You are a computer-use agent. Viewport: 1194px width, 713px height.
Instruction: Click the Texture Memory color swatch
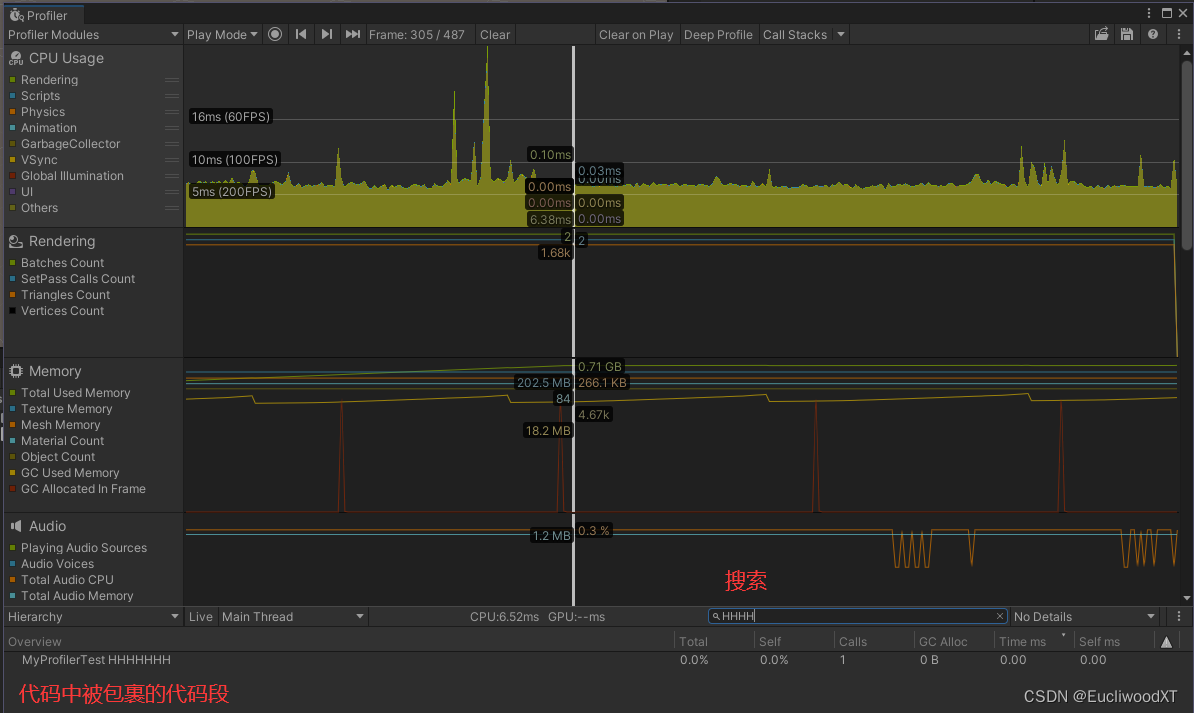click(x=13, y=409)
